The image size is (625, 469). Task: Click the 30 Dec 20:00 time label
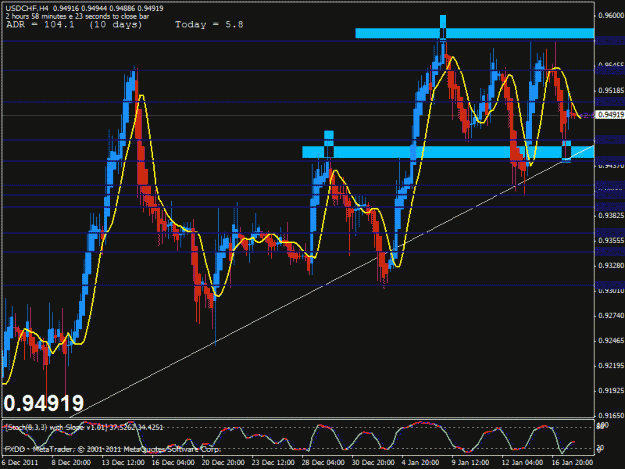pyautogui.click(x=373, y=463)
